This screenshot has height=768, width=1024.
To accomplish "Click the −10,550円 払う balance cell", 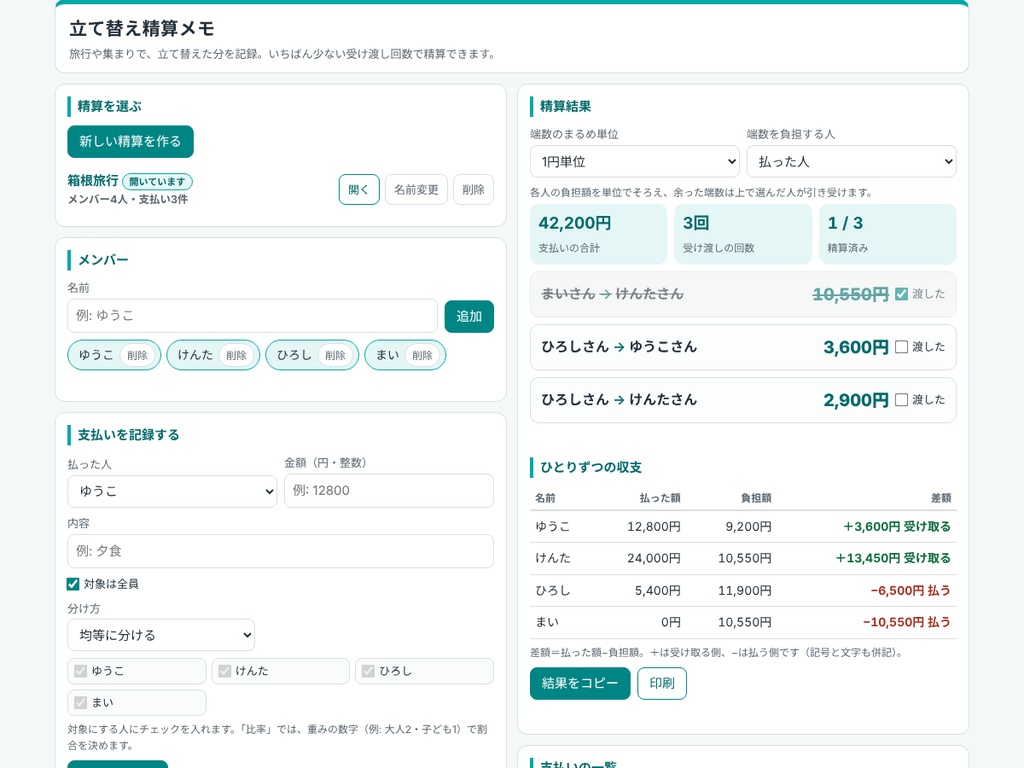I will coord(906,622).
